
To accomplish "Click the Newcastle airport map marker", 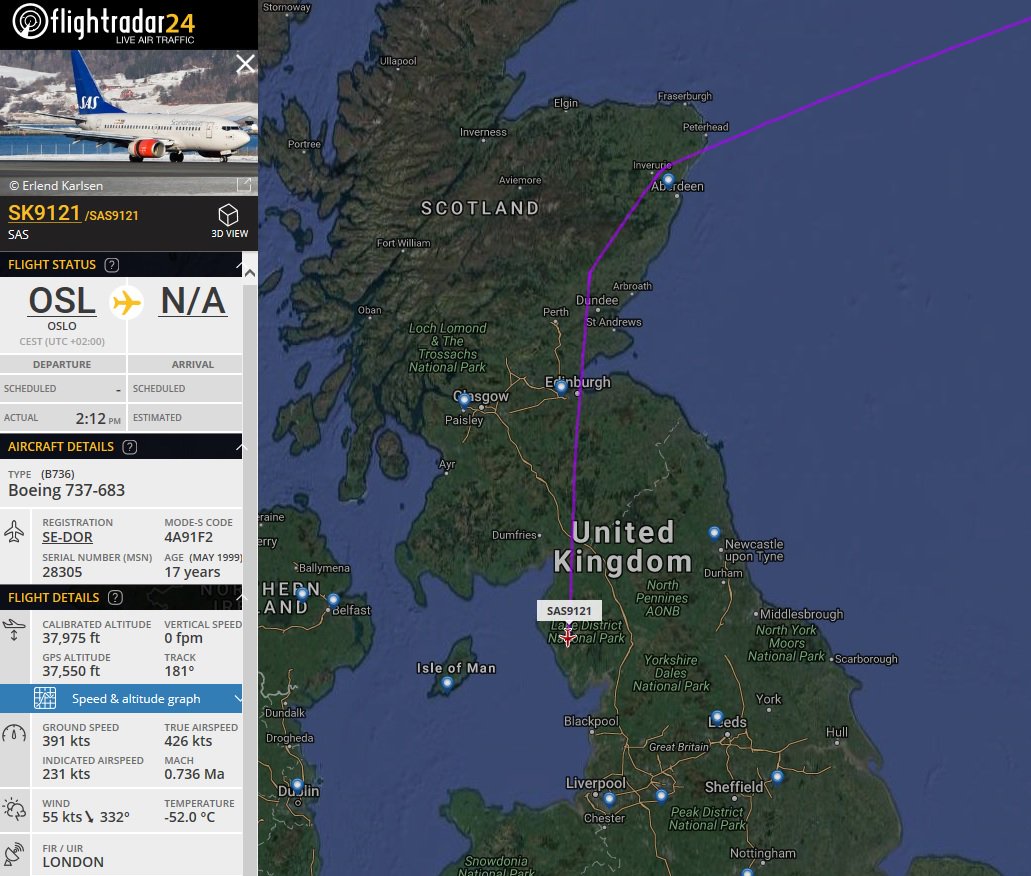I will 714,532.
